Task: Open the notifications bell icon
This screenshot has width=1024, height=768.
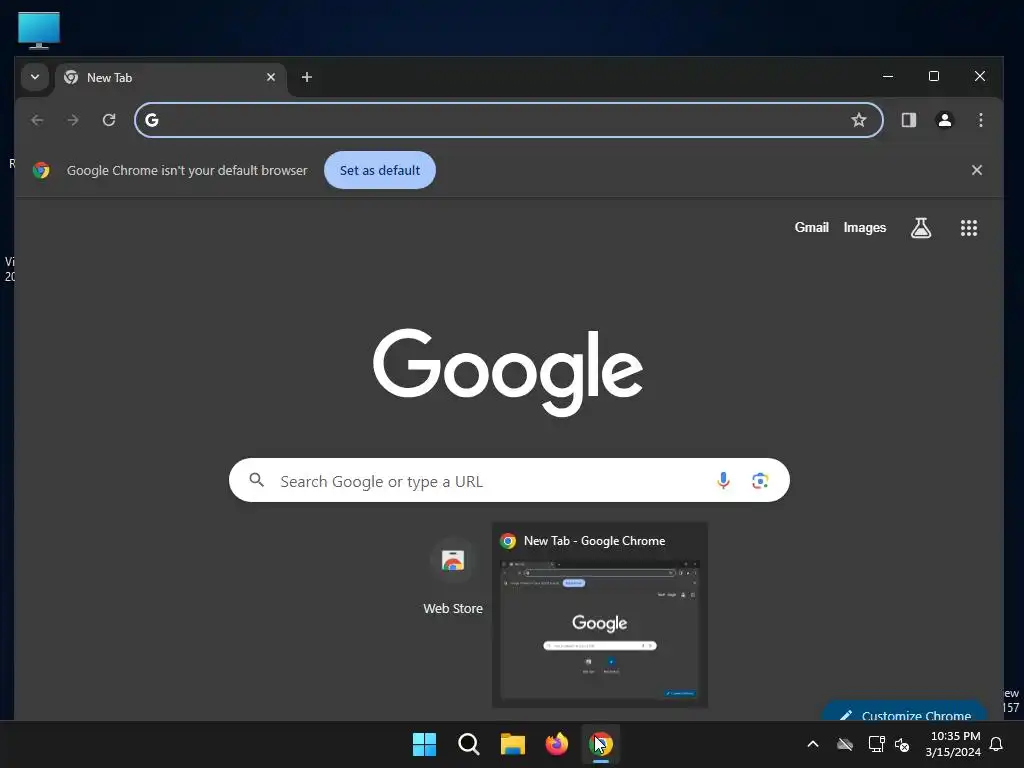Action: pyautogui.click(x=997, y=744)
